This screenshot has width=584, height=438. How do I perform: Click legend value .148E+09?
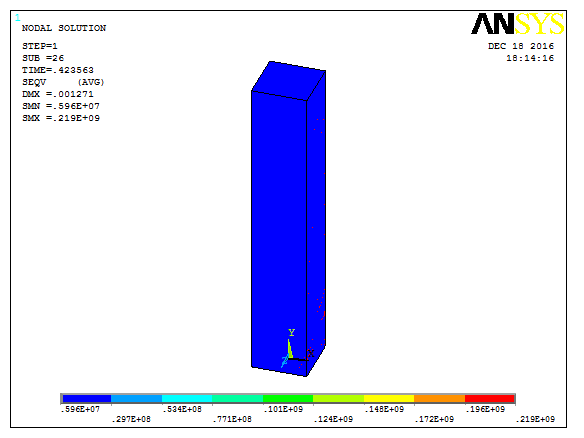(384, 409)
